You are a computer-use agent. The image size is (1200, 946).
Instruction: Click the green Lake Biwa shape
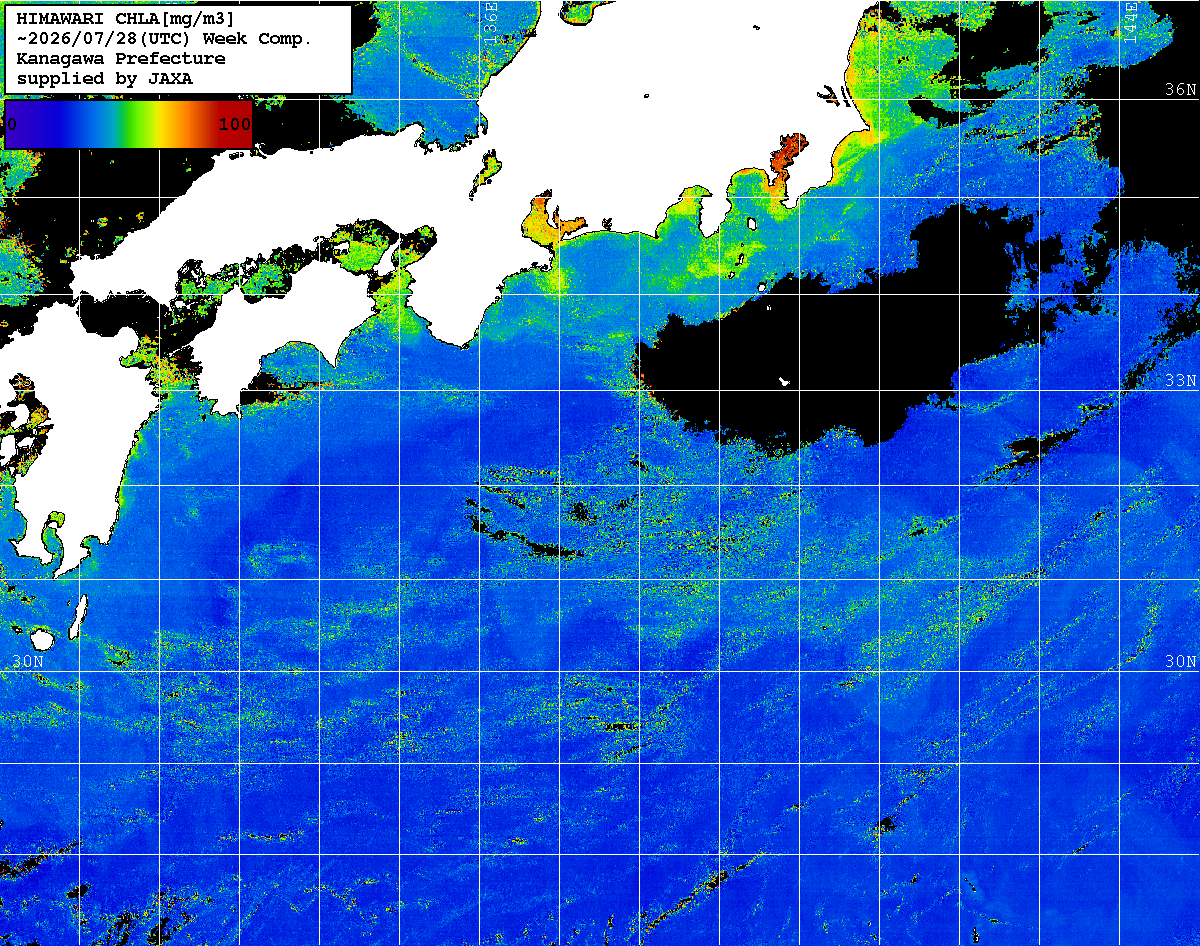[x=489, y=170]
